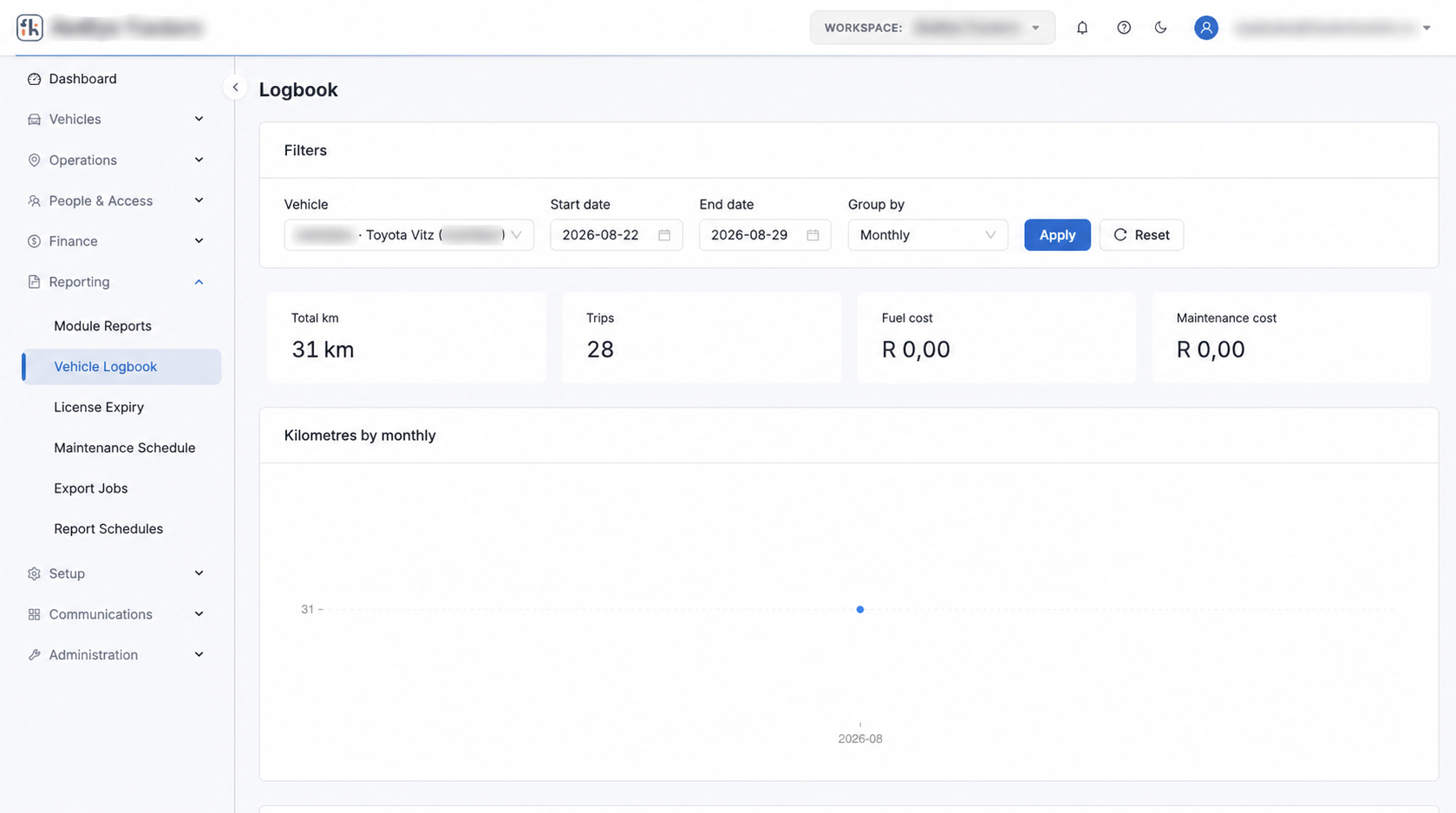Viewport: 1456px width, 813px height.
Task: Click the Kilometres by monthly heading
Action: [x=360, y=436]
